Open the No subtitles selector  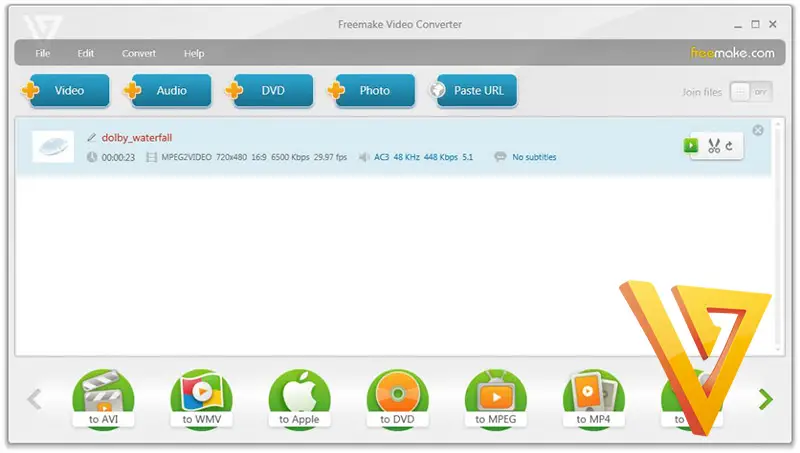coord(534,157)
